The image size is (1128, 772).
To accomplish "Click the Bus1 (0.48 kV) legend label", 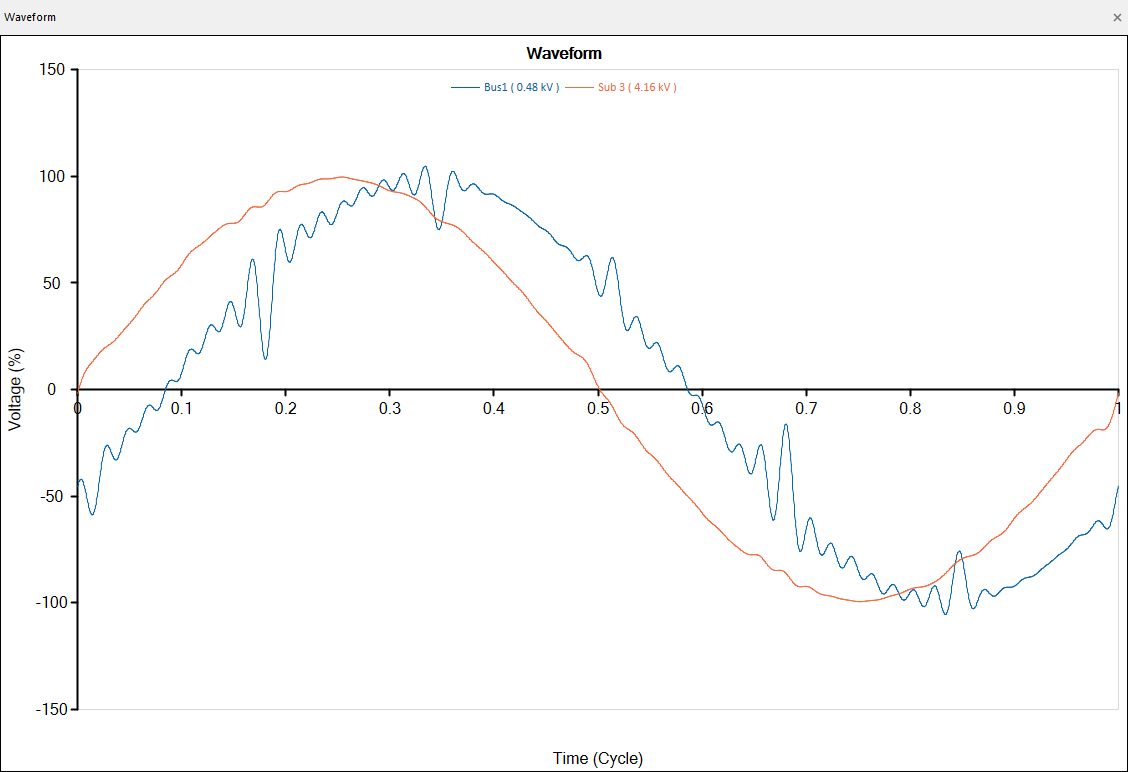I will pyautogui.click(x=521, y=88).
